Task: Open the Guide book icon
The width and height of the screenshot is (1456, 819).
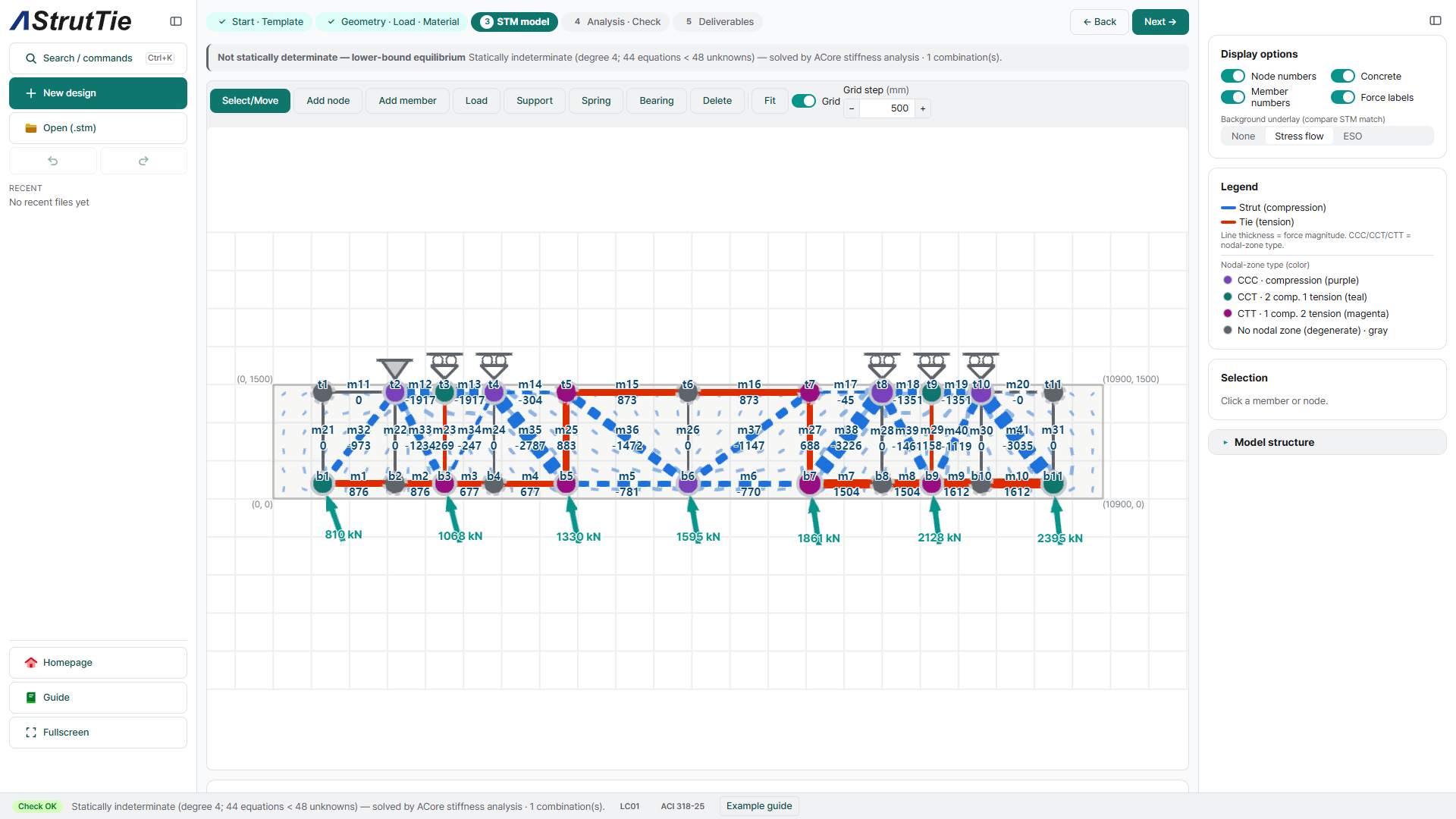Action: click(31, 698)
